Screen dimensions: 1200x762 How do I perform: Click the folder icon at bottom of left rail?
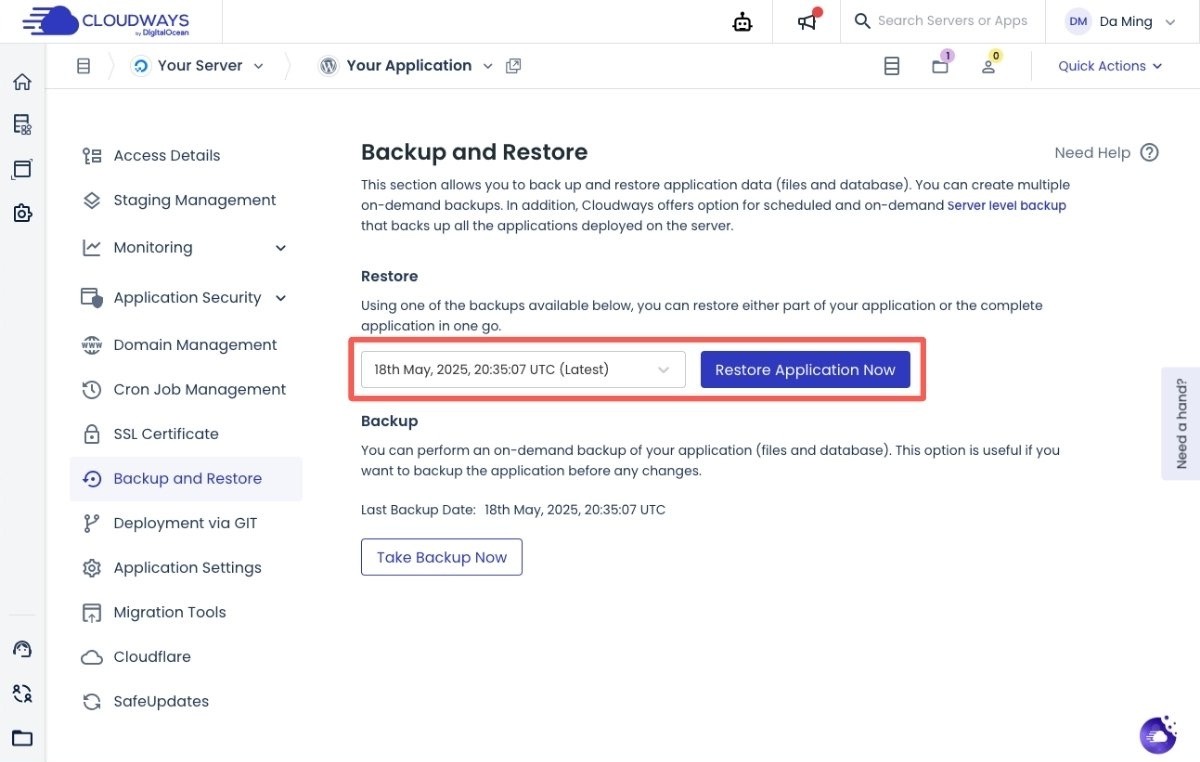point(22,739)
